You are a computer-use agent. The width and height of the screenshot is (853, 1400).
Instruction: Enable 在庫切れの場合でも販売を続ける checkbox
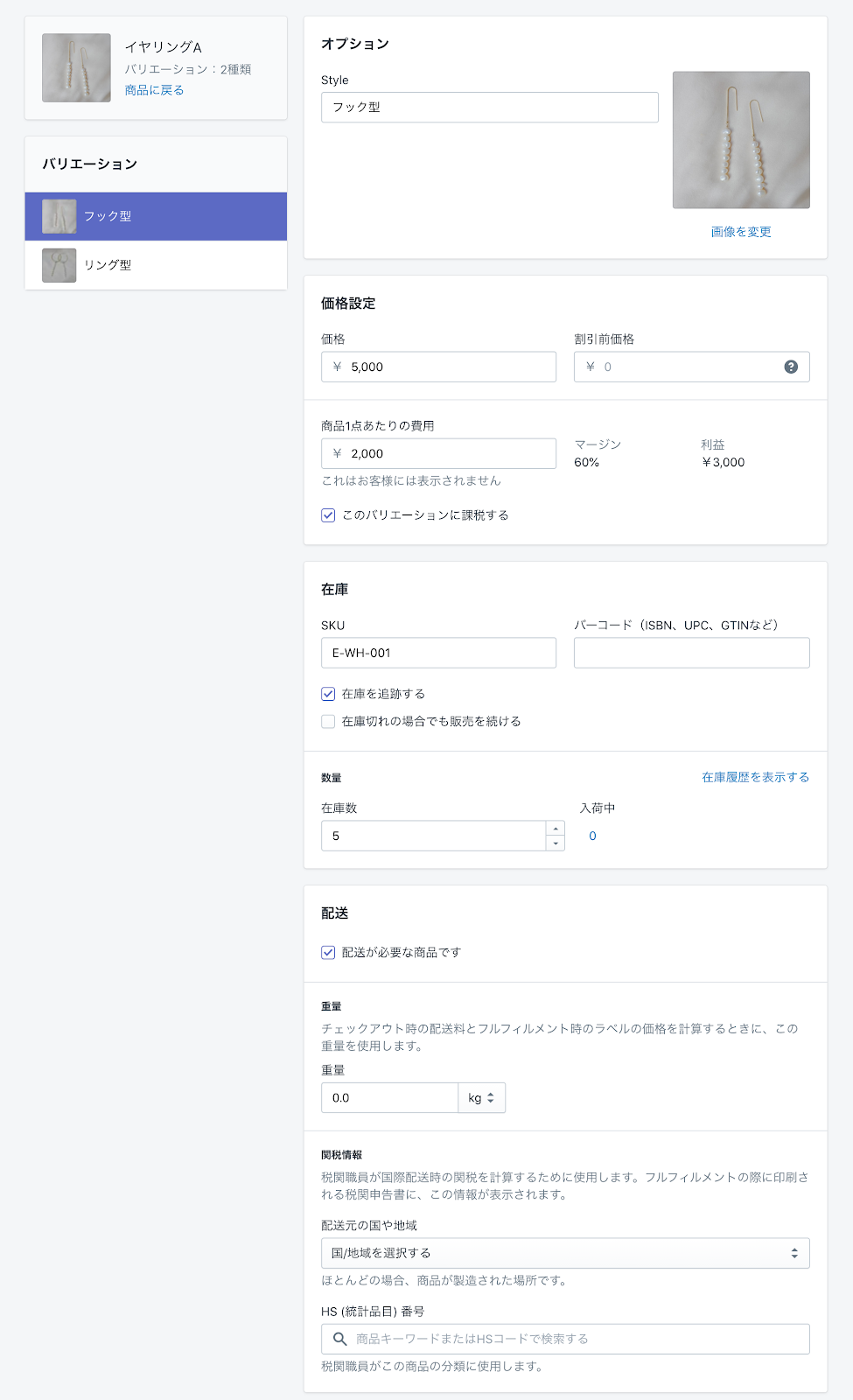[x=328, y=722]
